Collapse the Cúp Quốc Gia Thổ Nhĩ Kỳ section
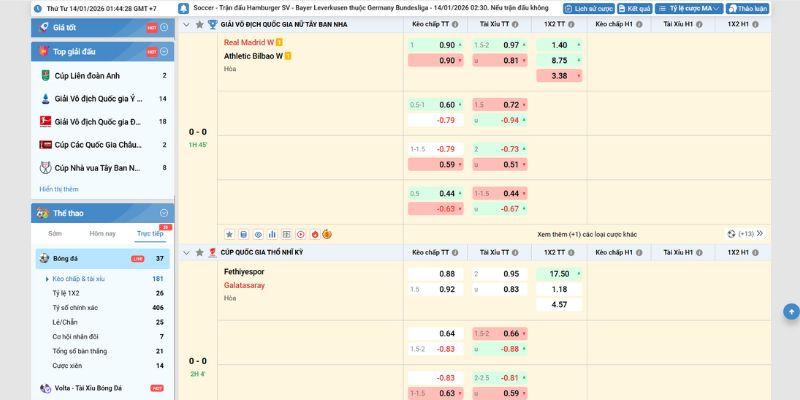Image resolution: width=800 pixels, height=400 pixels. point(186,252)
